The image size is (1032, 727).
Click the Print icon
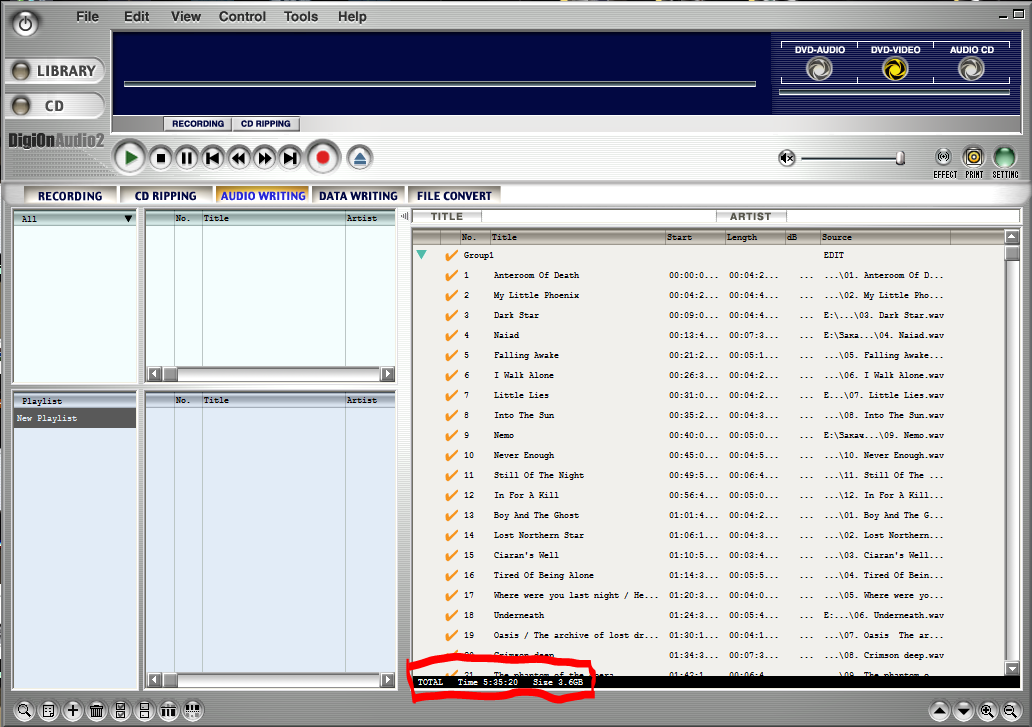973,157
